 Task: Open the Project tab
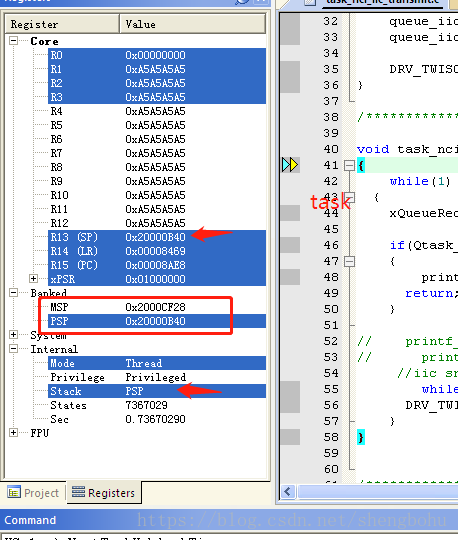tap(33, 493)
